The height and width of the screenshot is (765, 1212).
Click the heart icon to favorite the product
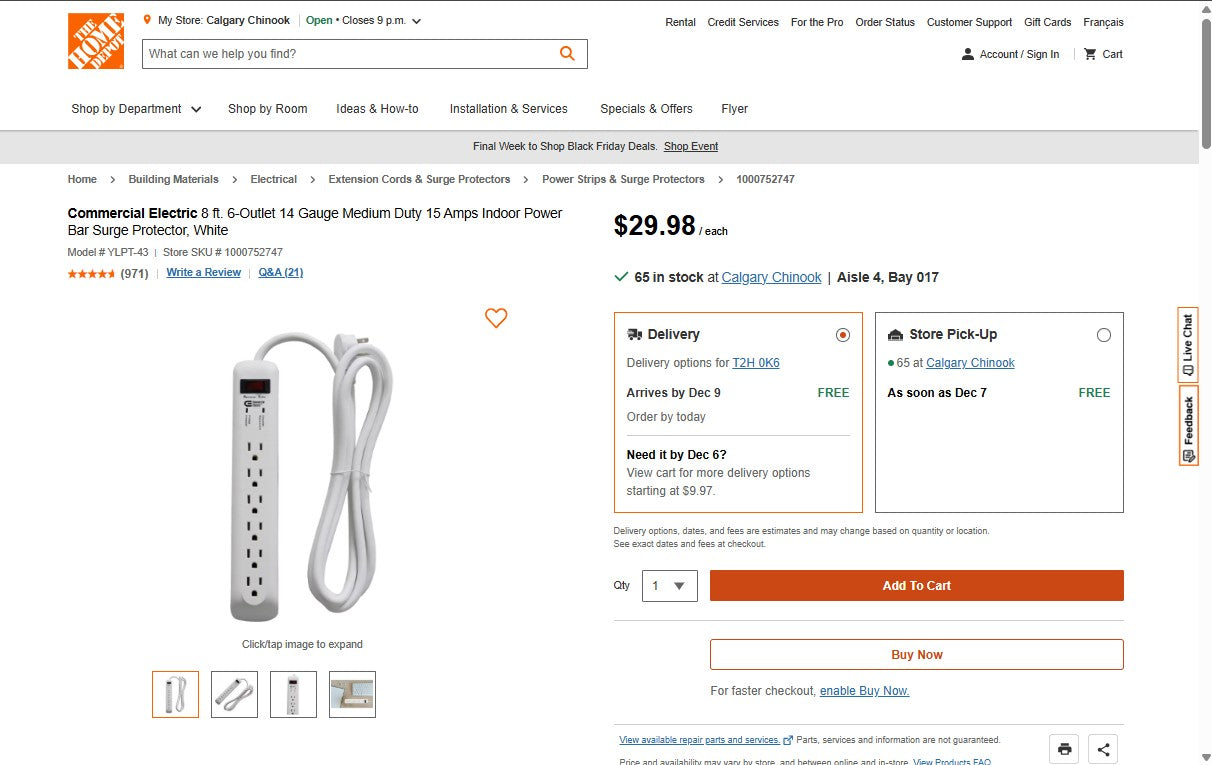[x=496, y=318]
